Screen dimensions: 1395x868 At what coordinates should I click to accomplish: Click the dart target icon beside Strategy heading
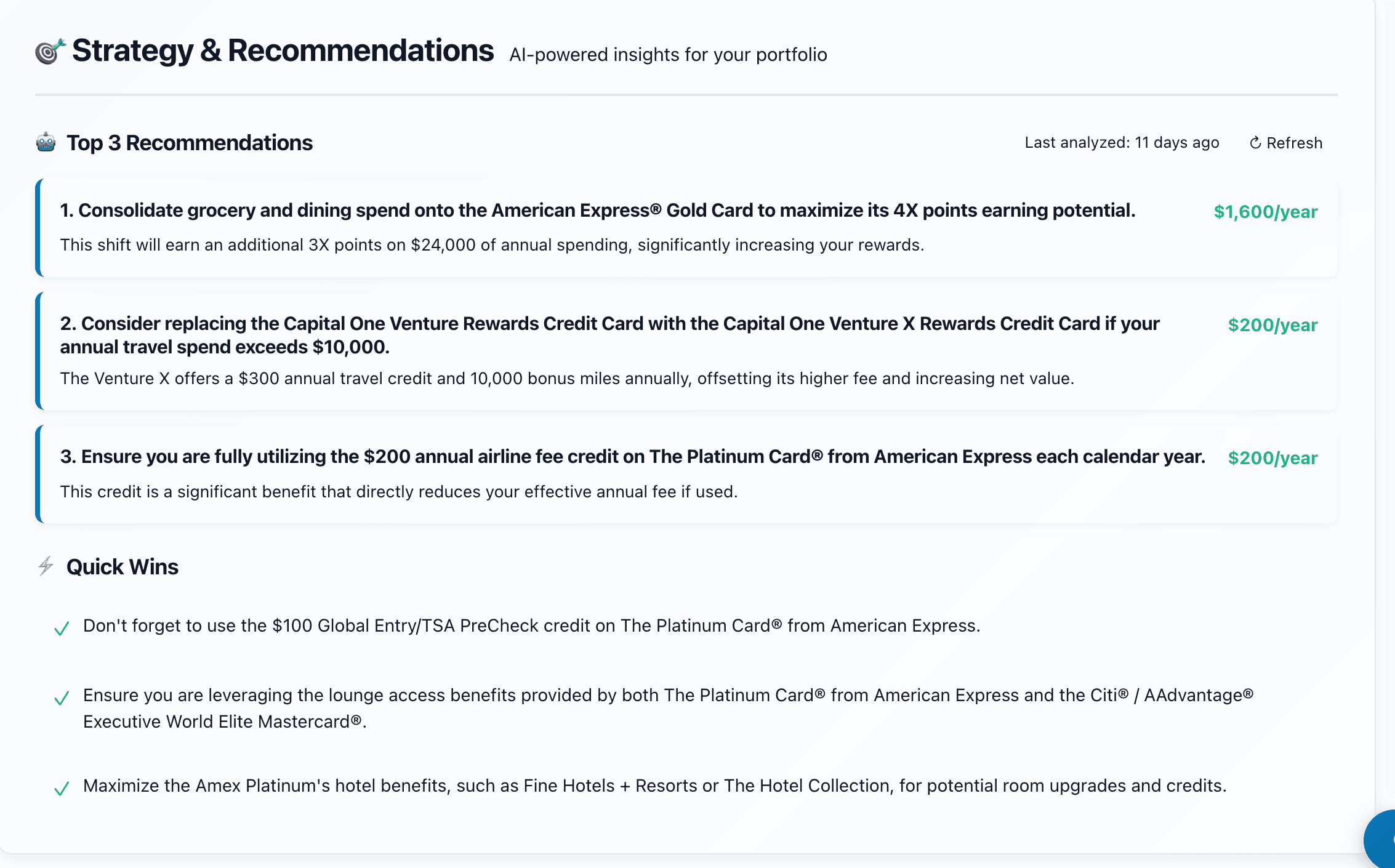[50, 52]
